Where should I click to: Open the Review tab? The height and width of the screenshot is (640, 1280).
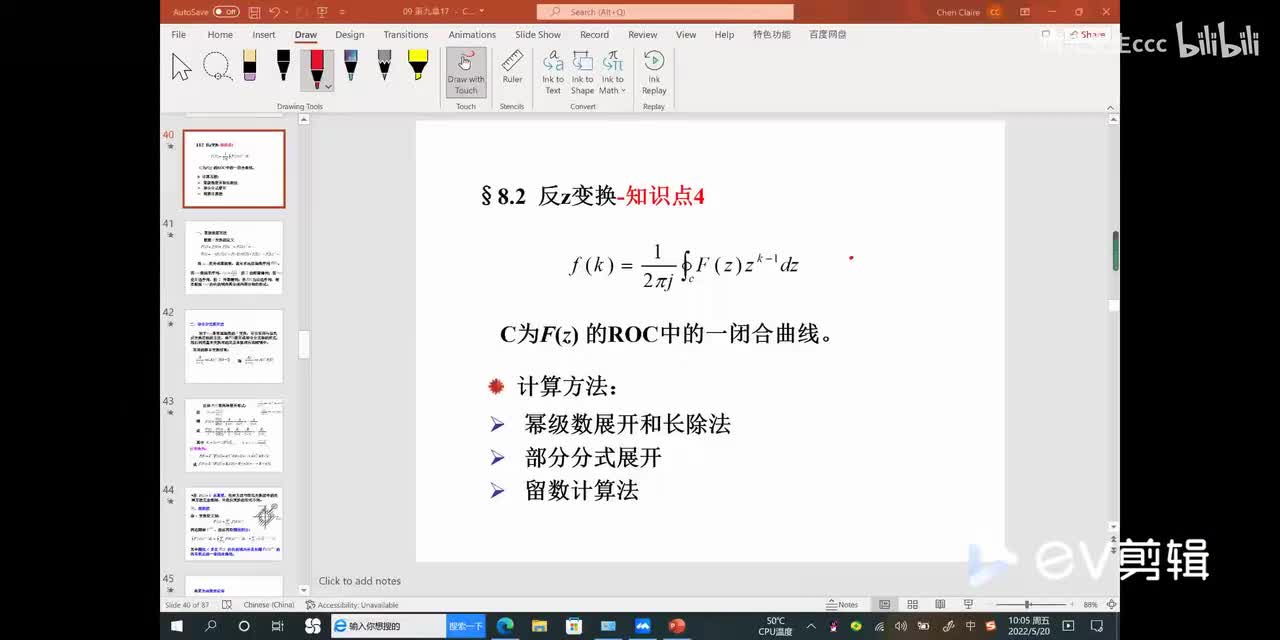643,34
